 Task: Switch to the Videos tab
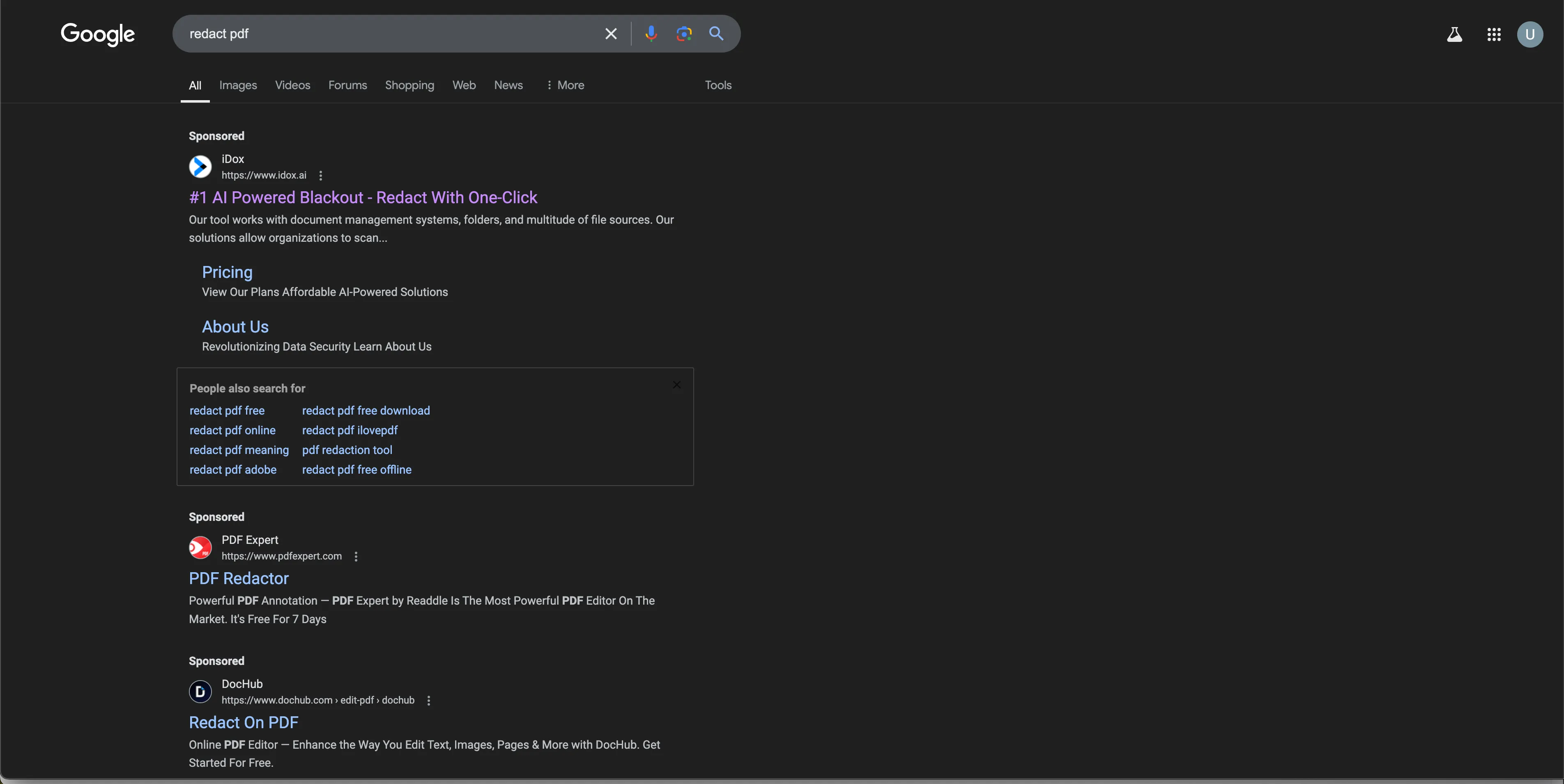[293, 85]
